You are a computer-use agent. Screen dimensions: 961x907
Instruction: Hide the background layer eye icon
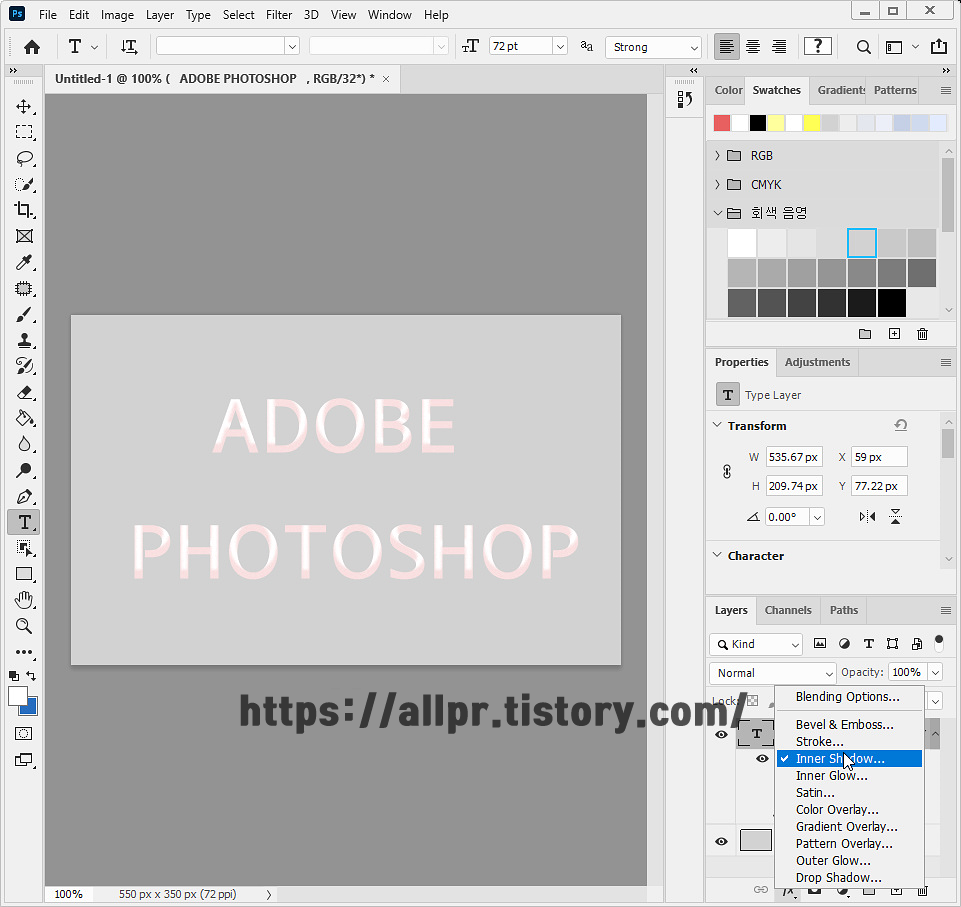point(721,841)
